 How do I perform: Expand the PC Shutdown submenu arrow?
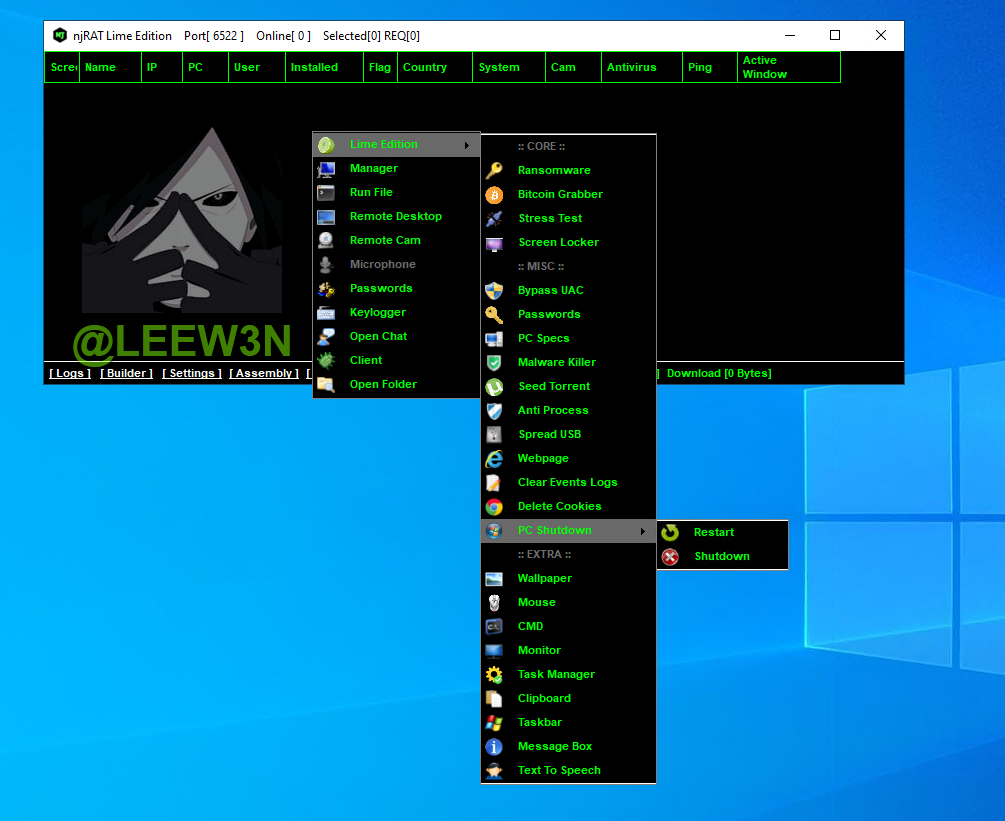tap(642, 531)
